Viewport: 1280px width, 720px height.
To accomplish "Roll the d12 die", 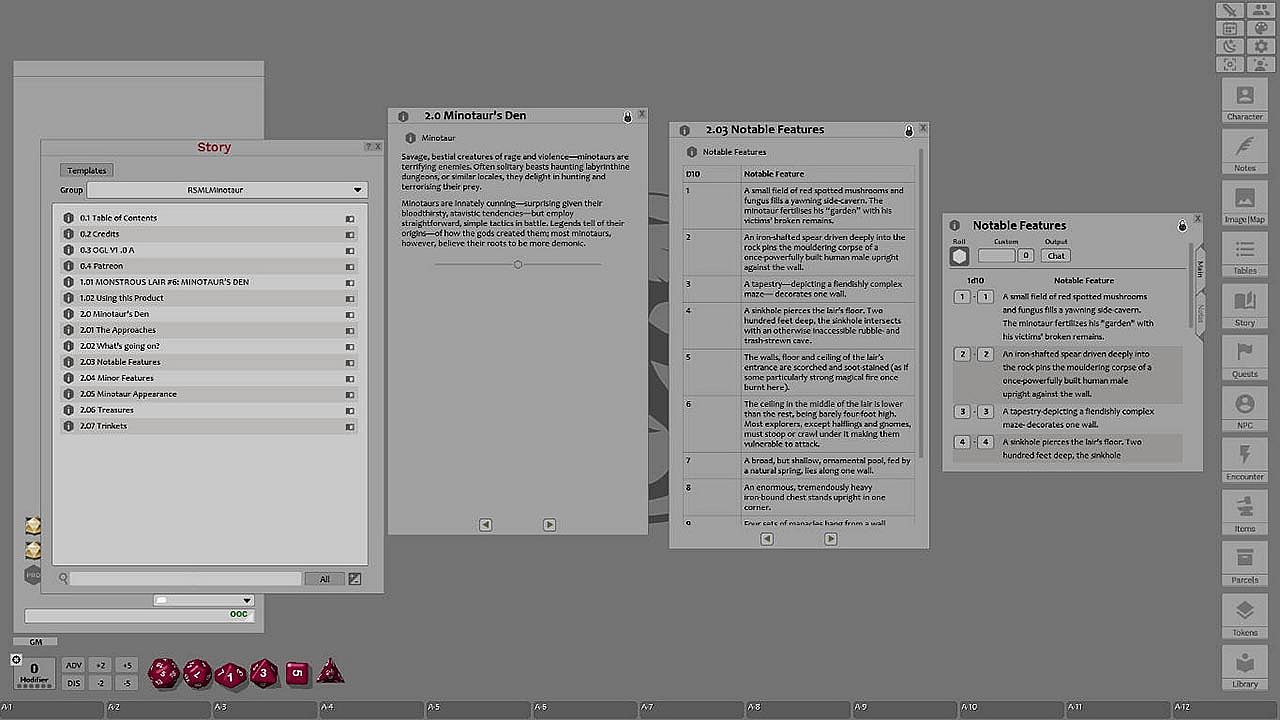I will [197, 673].
